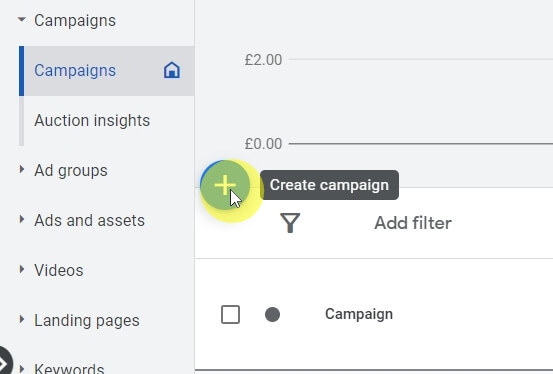Open the filter funnel icon

pyautogui.click(x=290, y=223)
